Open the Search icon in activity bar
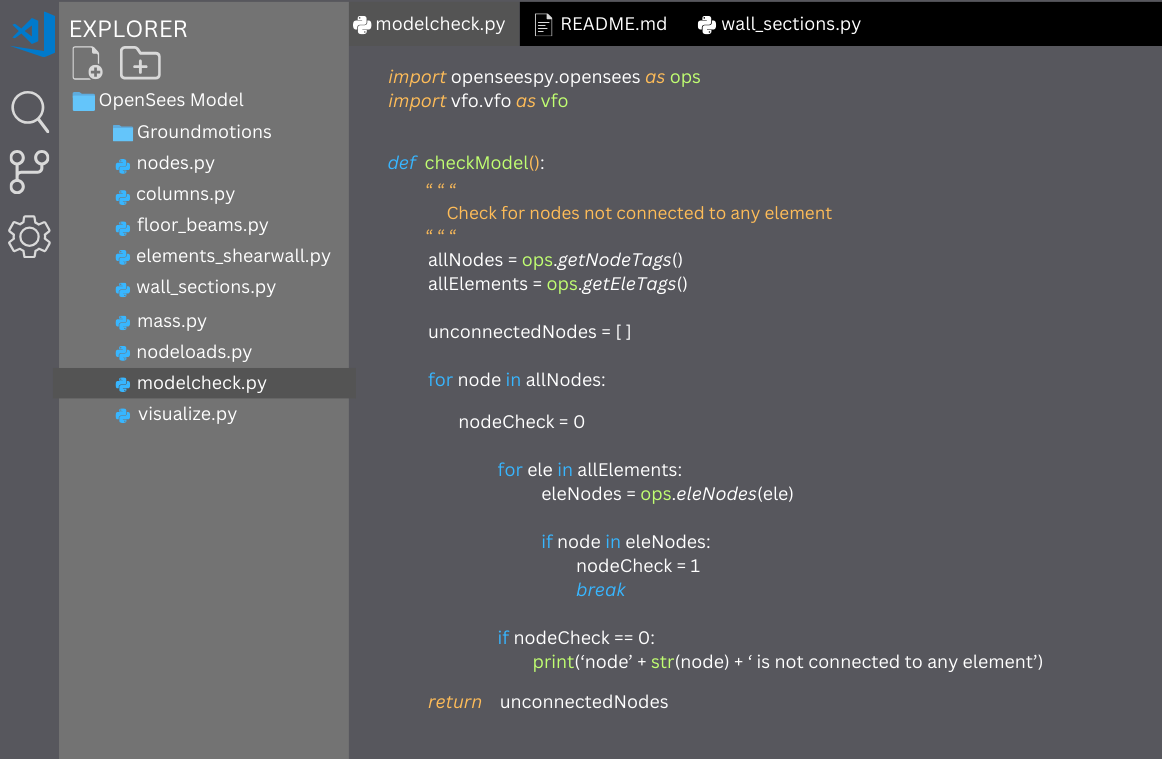Image resolution: width=1162 pixels, height=759 pixels. click(29, 110)
